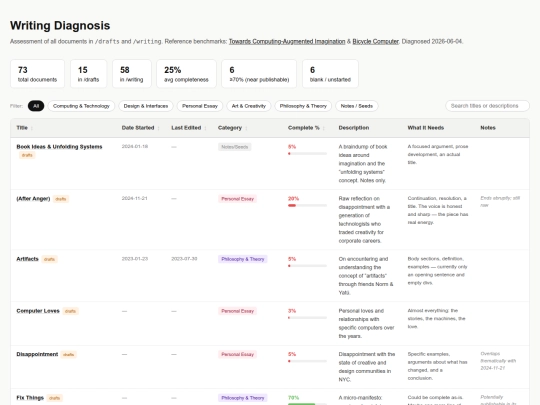Click the 58 in /writing stat card
This screenshot has width=540, height=405.
click(x=132, y=74)
